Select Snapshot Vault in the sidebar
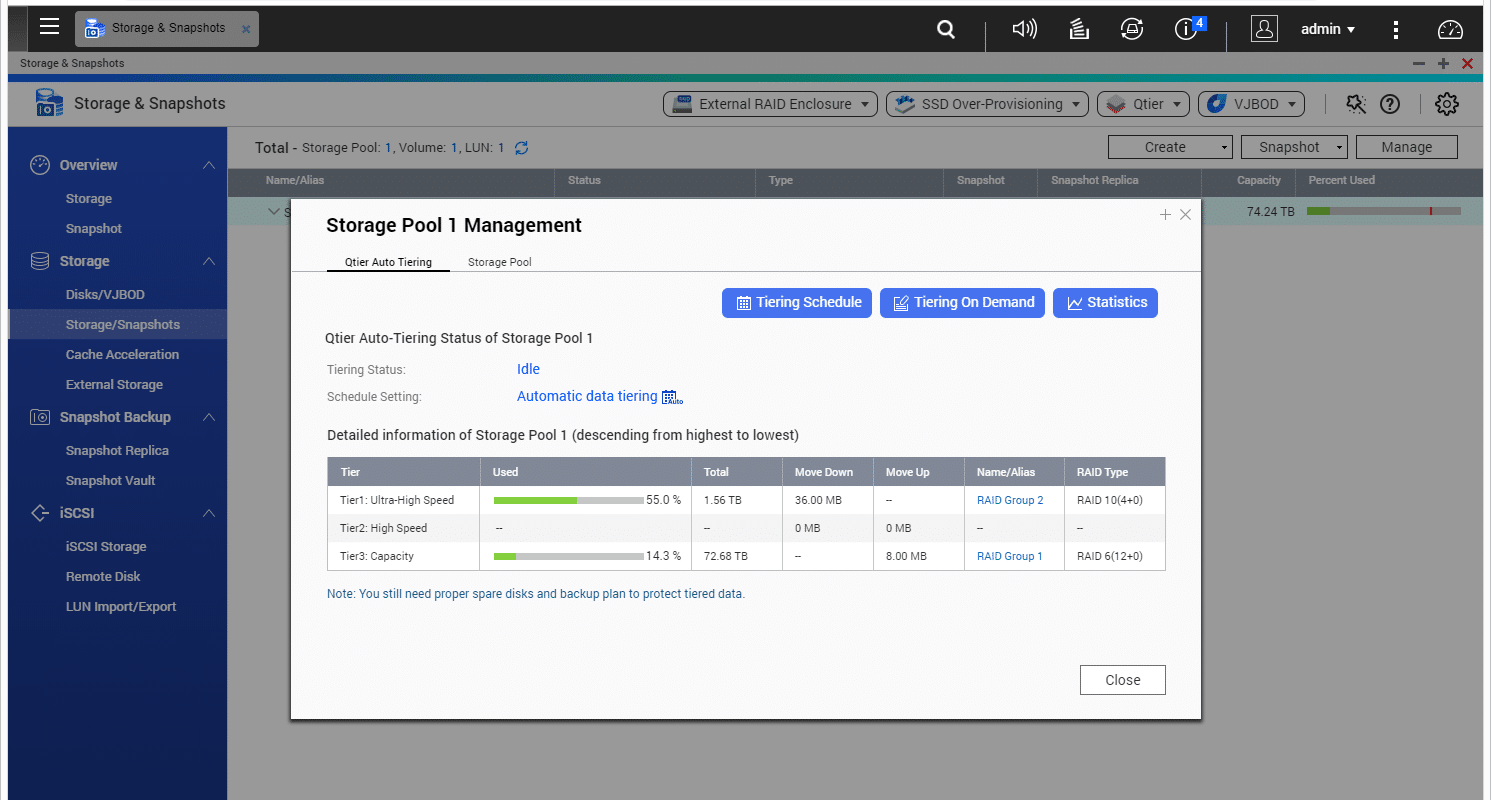1491x800 pixels. click(x=110, y=481)
